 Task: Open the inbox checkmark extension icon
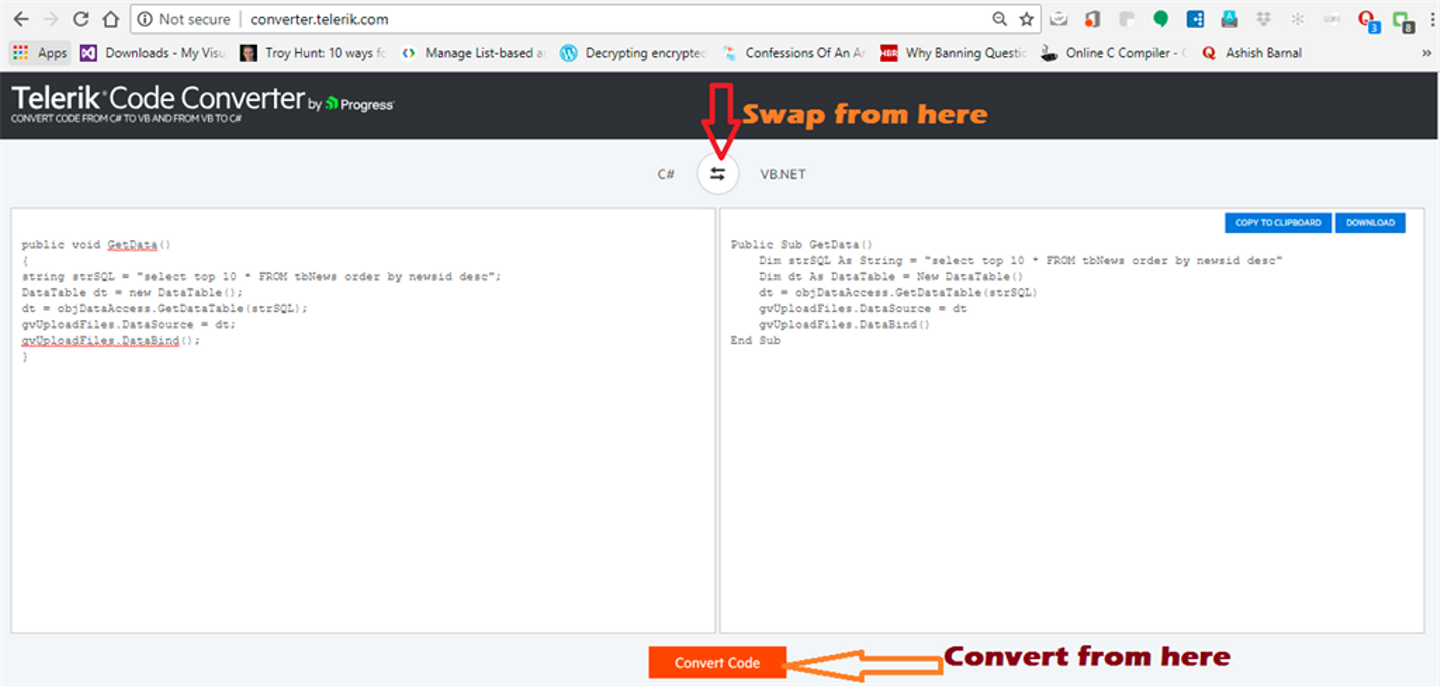[x=1059, y=19]
